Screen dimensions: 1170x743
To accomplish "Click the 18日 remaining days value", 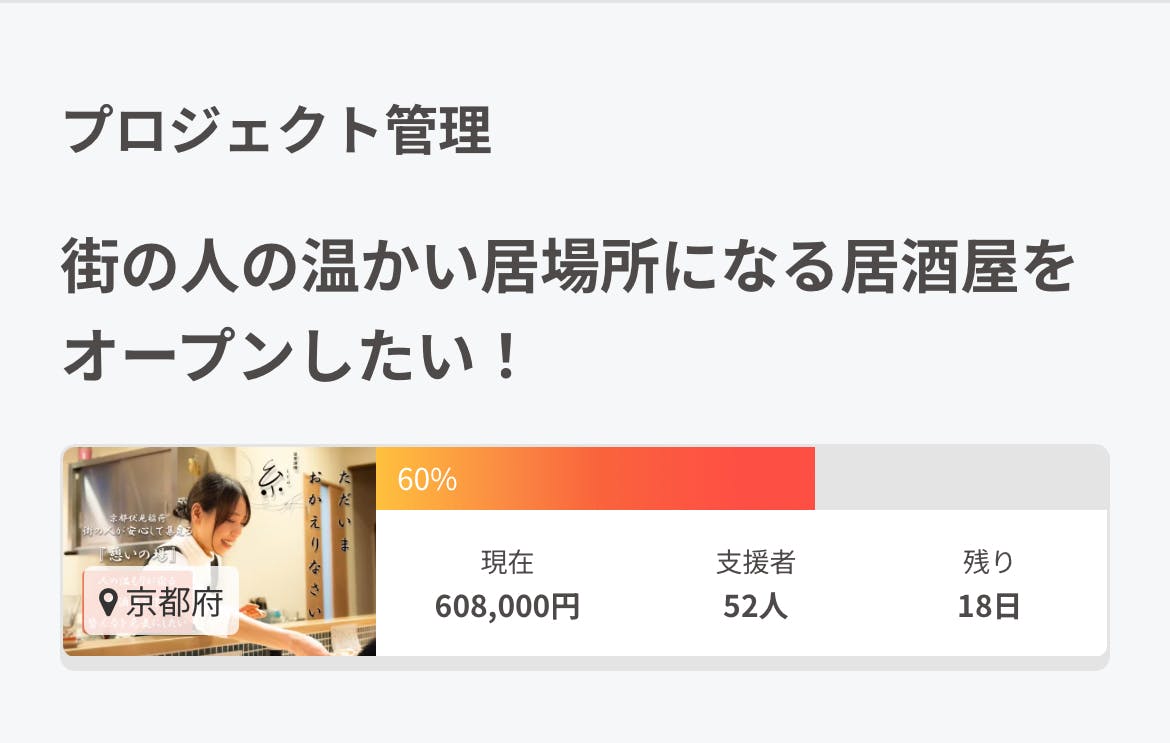I will coord(988,606).
